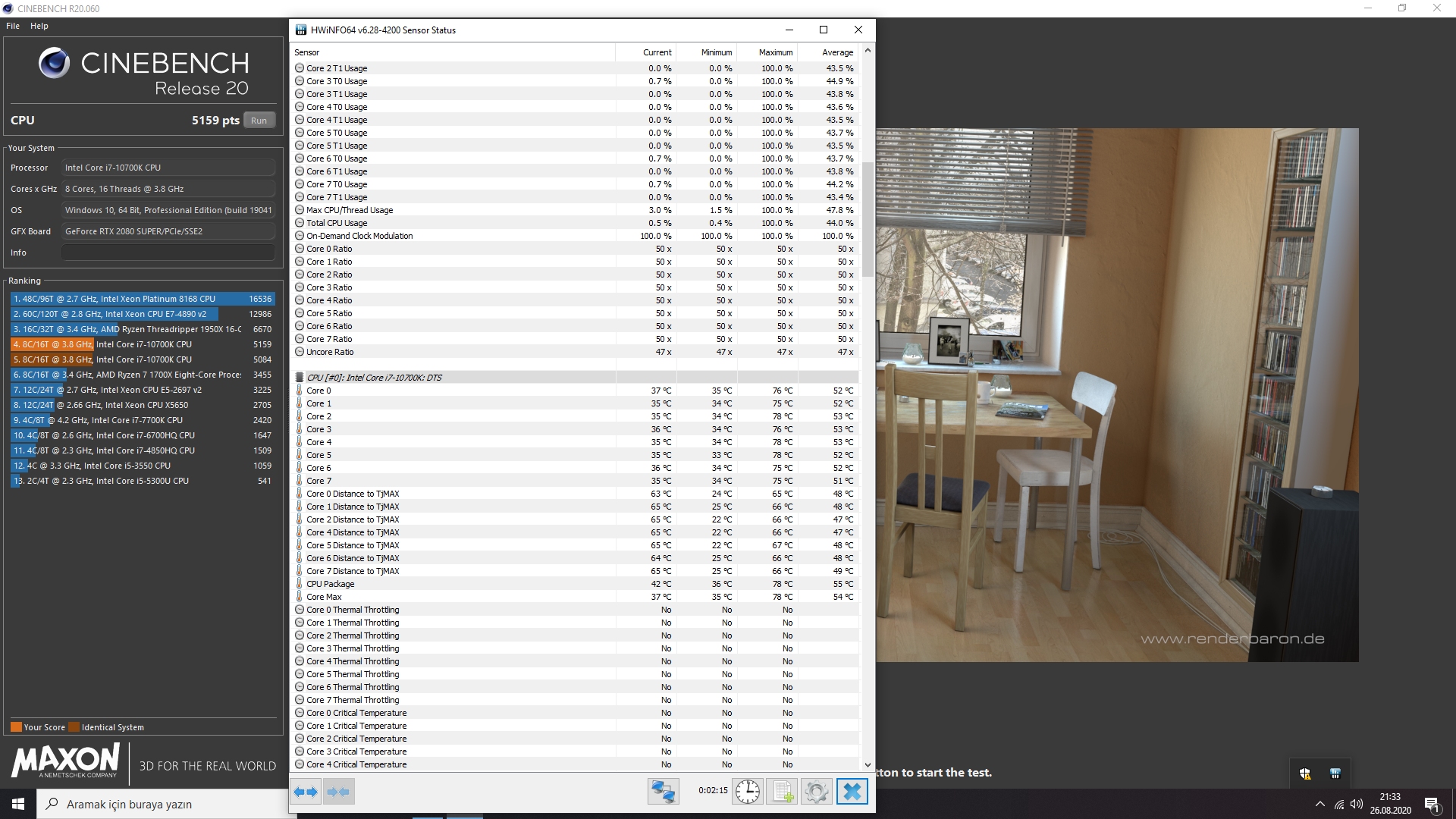
Task: Select the 'Core 7 Ratio' sensor row
Action: tap(576, 339)
